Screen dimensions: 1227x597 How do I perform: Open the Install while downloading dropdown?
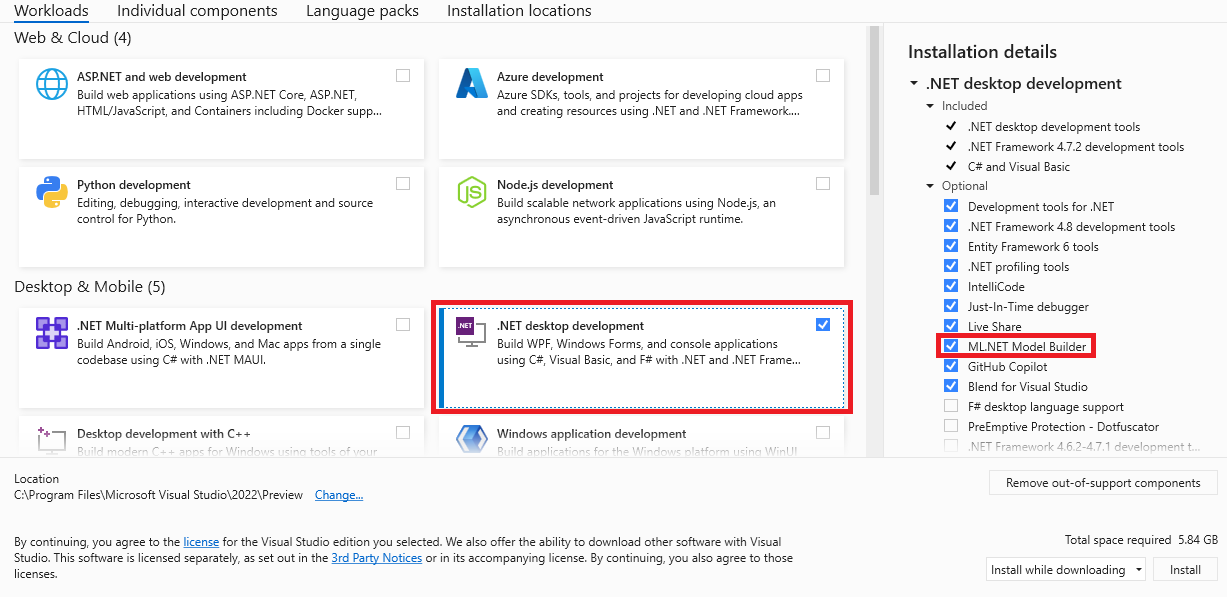point(1065,569)
